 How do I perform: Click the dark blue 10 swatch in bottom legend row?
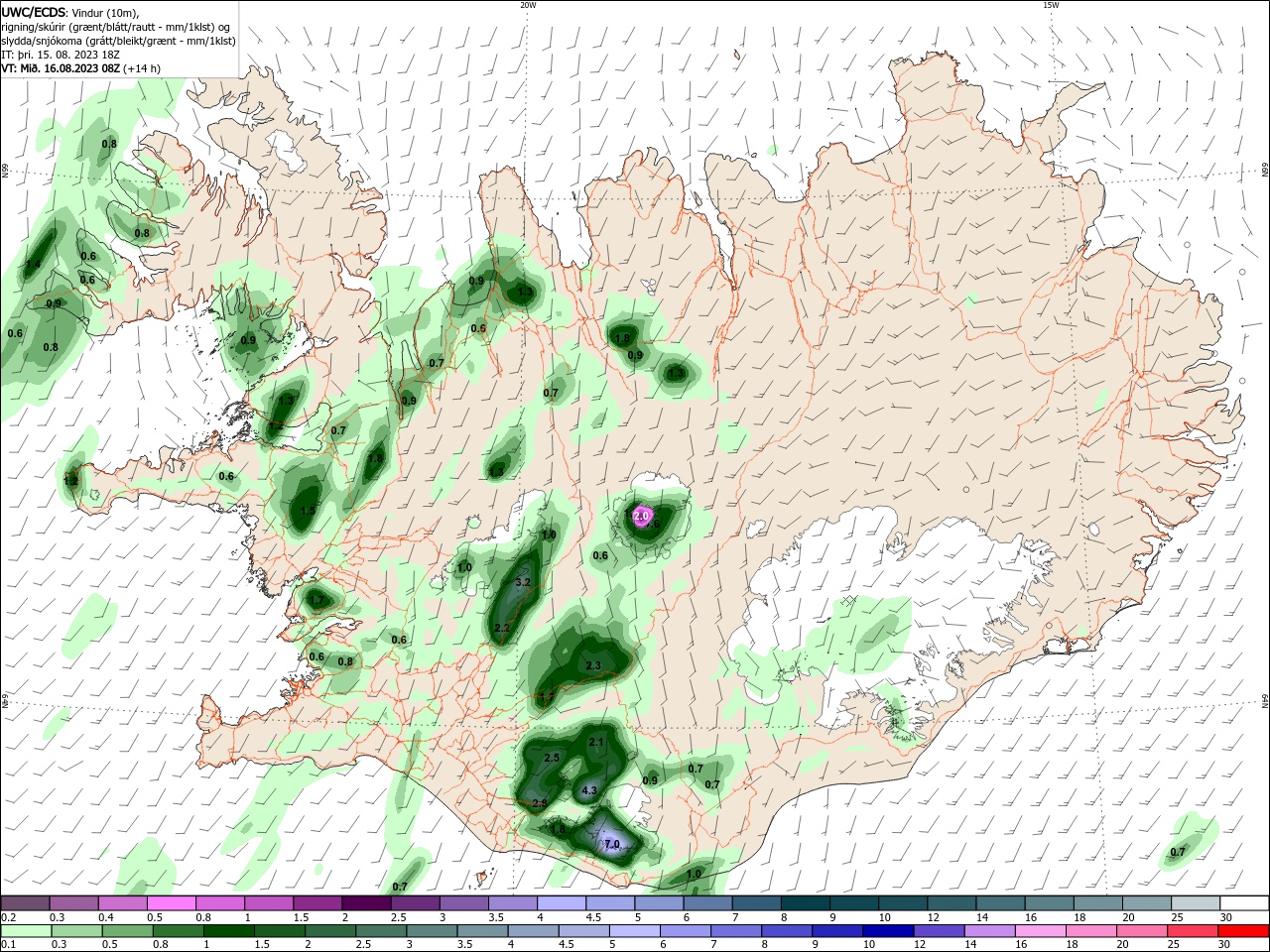[888, 931]
